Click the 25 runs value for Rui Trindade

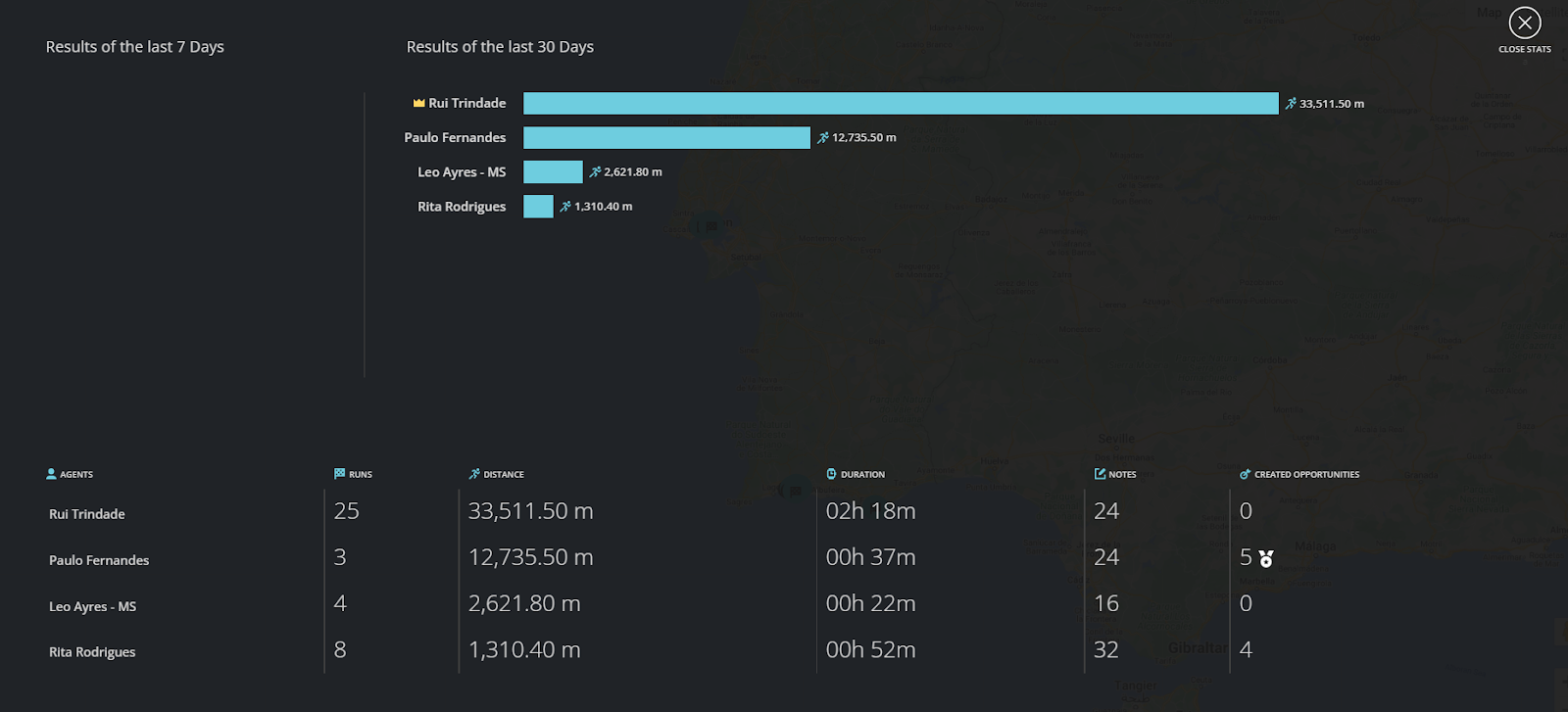pyautogui.click(x=347, y=511)
